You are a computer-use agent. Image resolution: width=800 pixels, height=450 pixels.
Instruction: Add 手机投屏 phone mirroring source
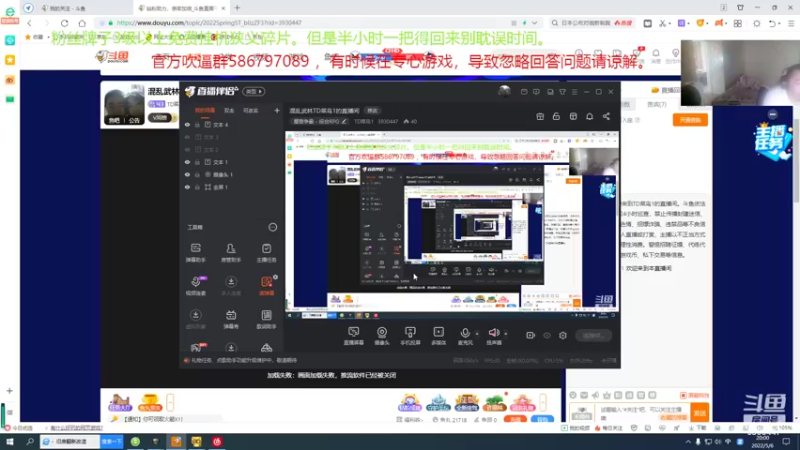tap(410, 336)
